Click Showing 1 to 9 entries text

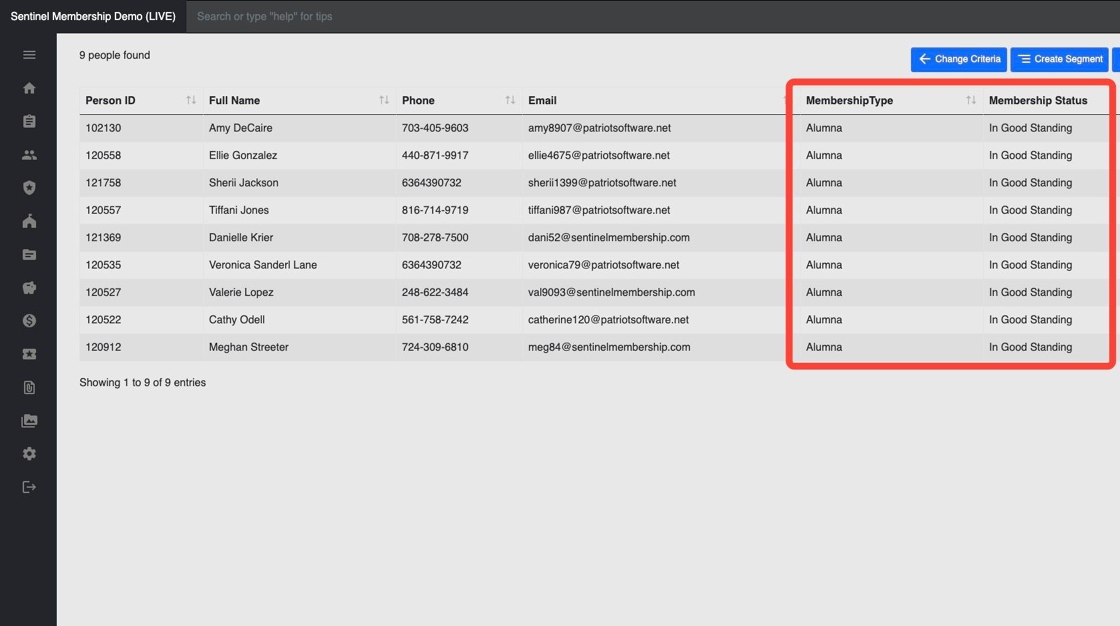pyautogui.click(x=142, y=382)
